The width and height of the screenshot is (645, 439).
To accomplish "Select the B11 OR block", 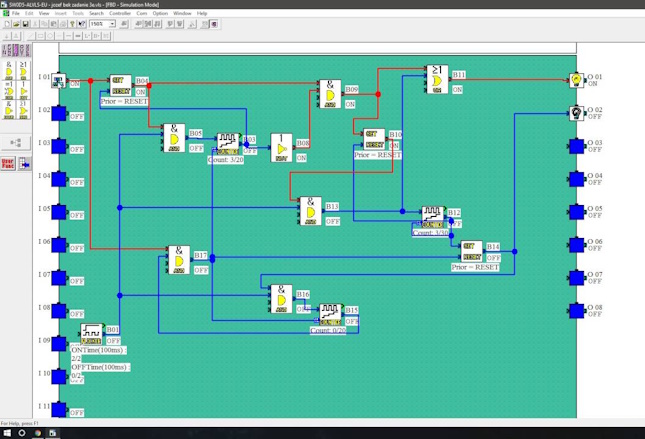I will pos(437,79).
